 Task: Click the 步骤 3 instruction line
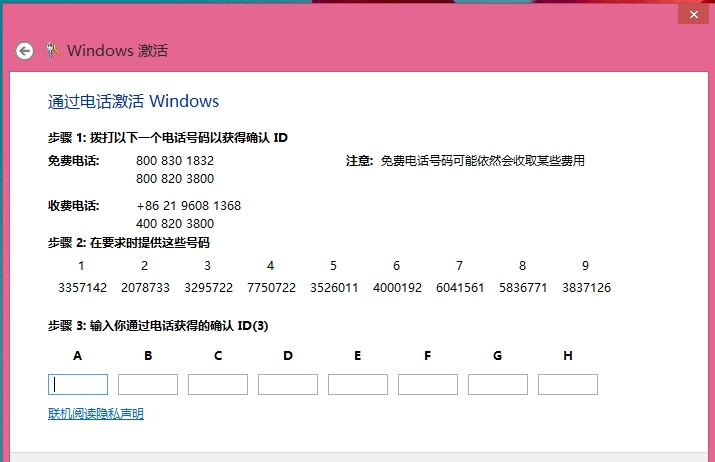(158, 326)
